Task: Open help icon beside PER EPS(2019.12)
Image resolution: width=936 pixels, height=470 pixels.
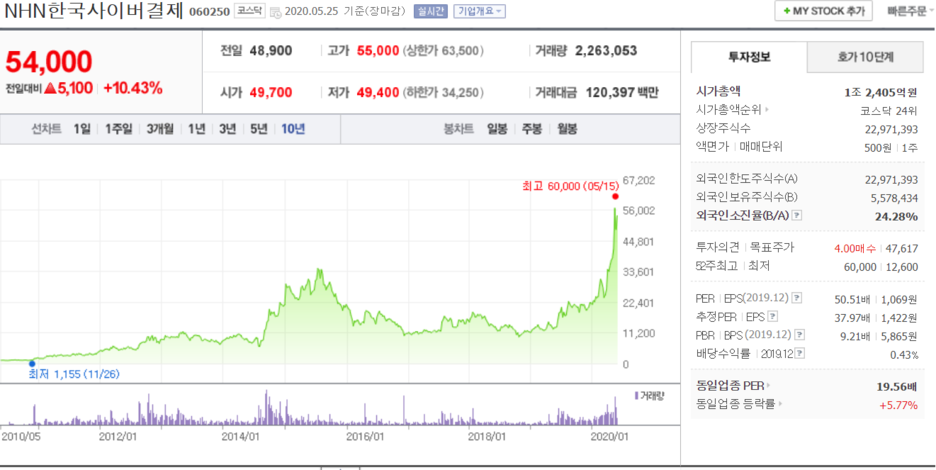Action: (797, 297)
